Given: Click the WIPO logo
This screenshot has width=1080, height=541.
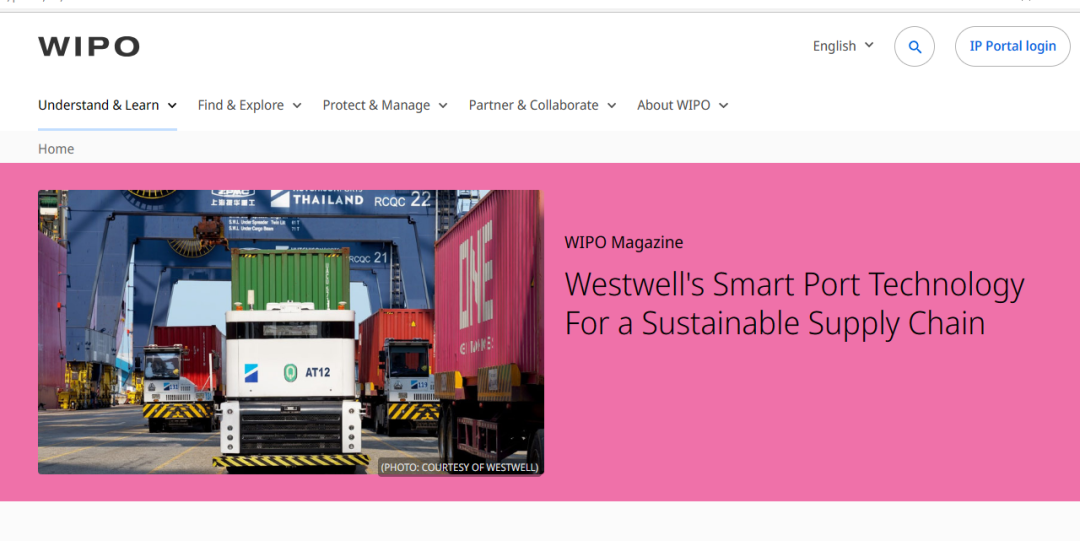Looking at the screenshot, I should [x=89, y=47].
